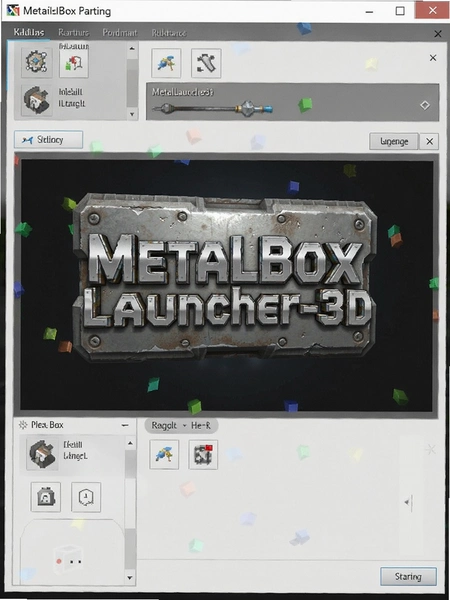
Task: Switch to the Kiddlas tab
Action: point(29,32)
